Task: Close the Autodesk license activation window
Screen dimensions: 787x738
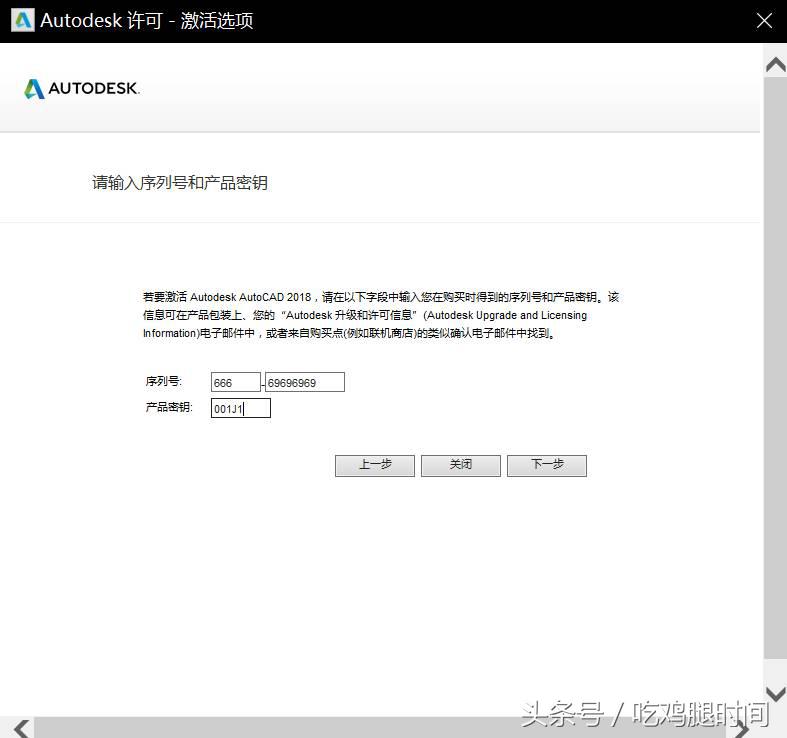Action: [764, 21]
